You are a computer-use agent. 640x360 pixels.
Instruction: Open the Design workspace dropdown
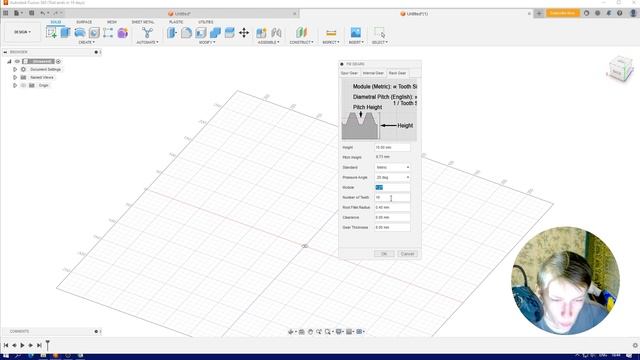(x=22, y=32)
